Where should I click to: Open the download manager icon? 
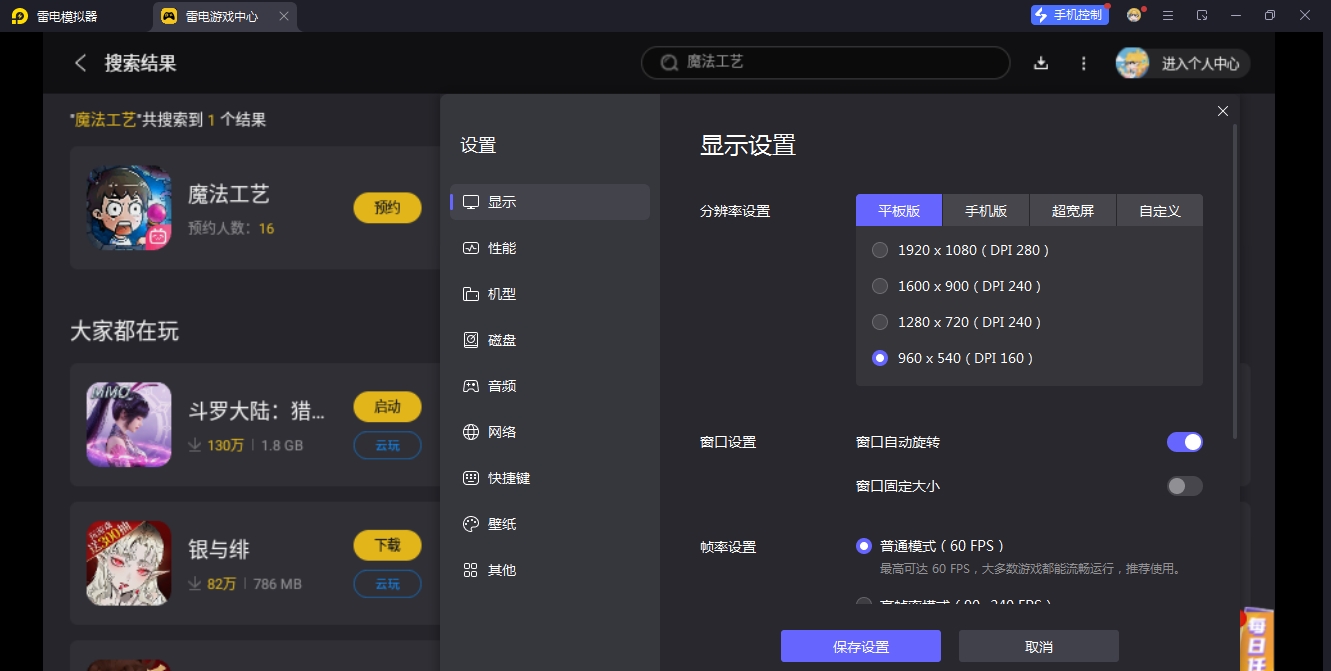pyautogui.click(x=1041, y=63)
